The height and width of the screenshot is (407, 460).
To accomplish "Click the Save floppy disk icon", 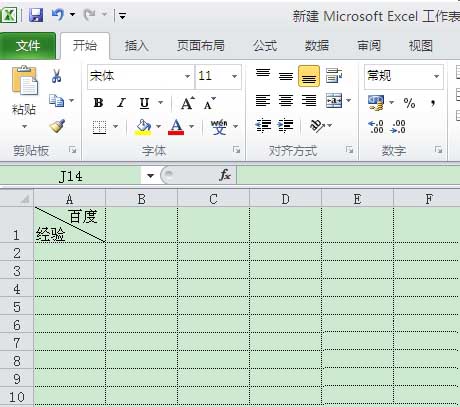I will tap(36, 15).
